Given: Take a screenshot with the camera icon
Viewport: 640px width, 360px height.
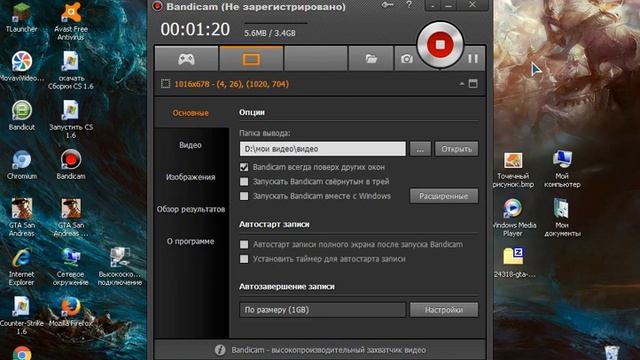Looking at the screenshot, I should point(407,59).
